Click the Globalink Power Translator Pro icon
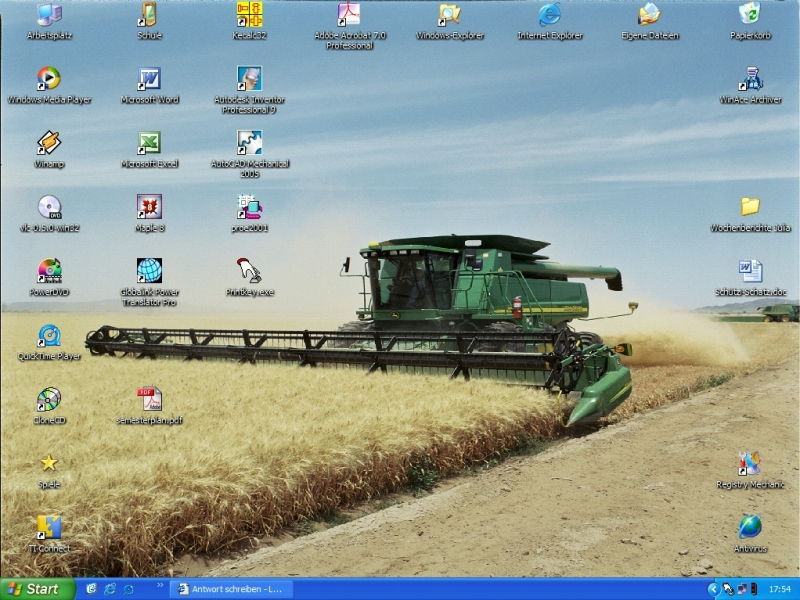800x600 pixels. 149,271
